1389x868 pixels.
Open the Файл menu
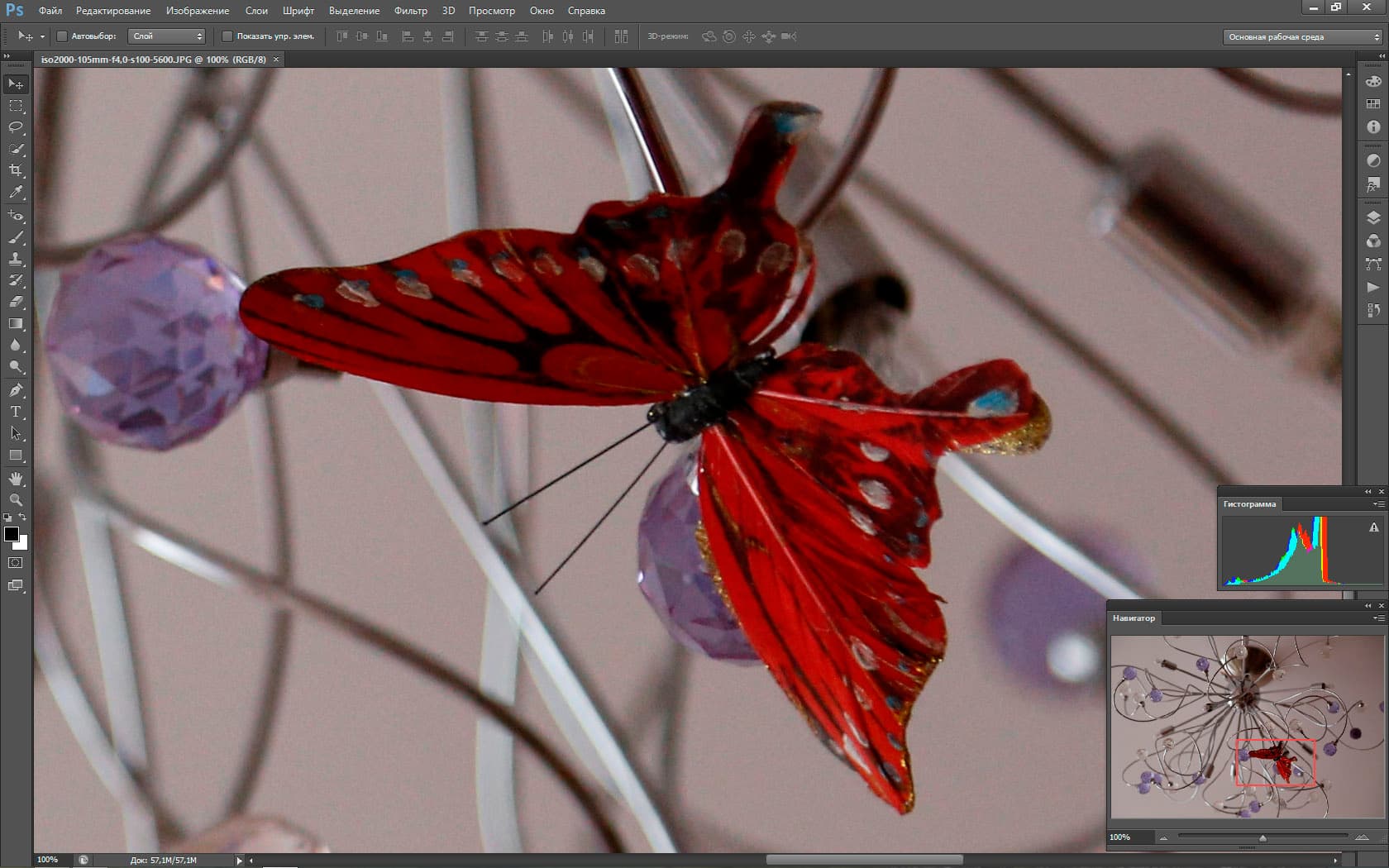tap(50, 11)
